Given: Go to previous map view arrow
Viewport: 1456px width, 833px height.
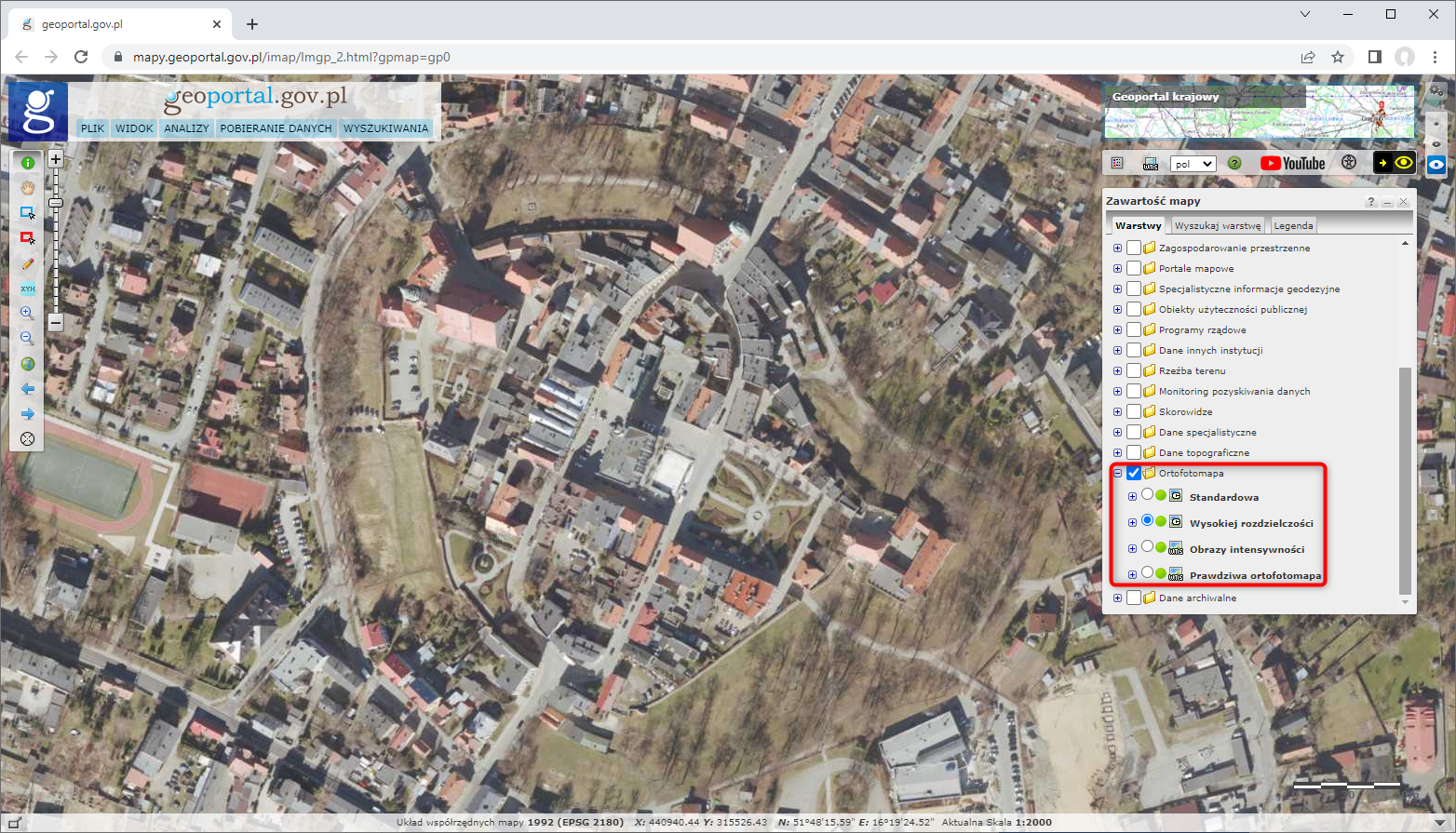Looking at the screenshot, I should pyautogui.click(x=27, y=389).
